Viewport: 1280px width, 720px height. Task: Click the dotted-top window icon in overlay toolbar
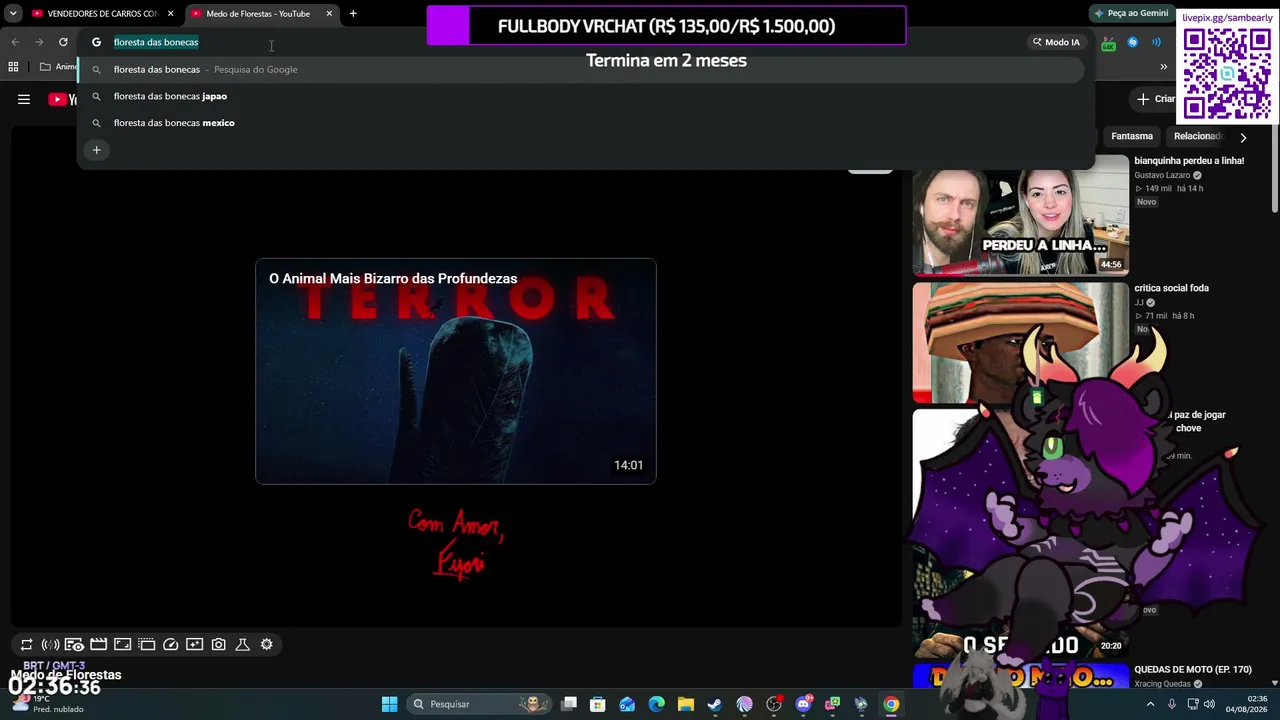click(146, 645)
